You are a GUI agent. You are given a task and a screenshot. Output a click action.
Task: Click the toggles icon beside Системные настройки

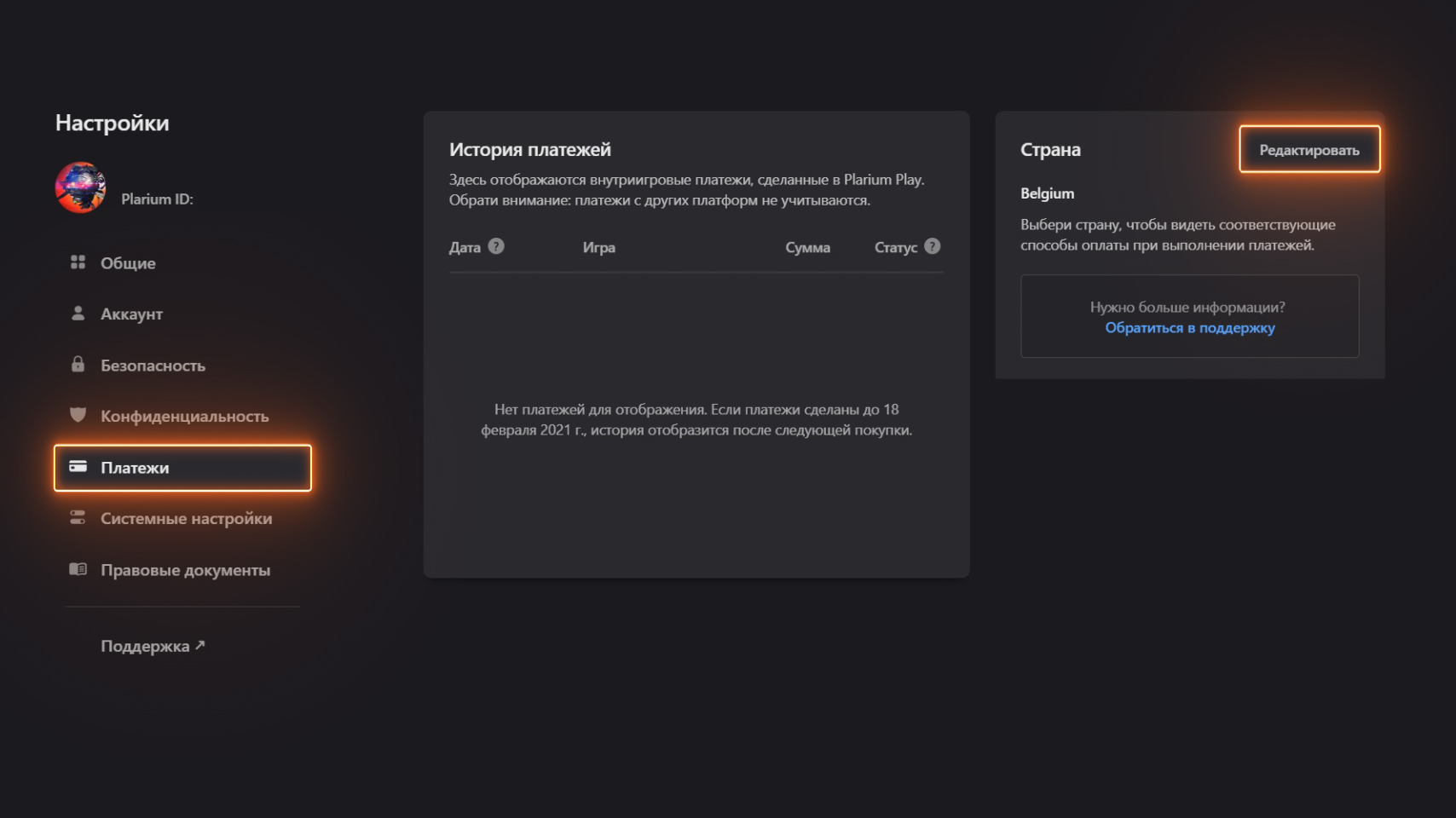click(x=78, y=517)
